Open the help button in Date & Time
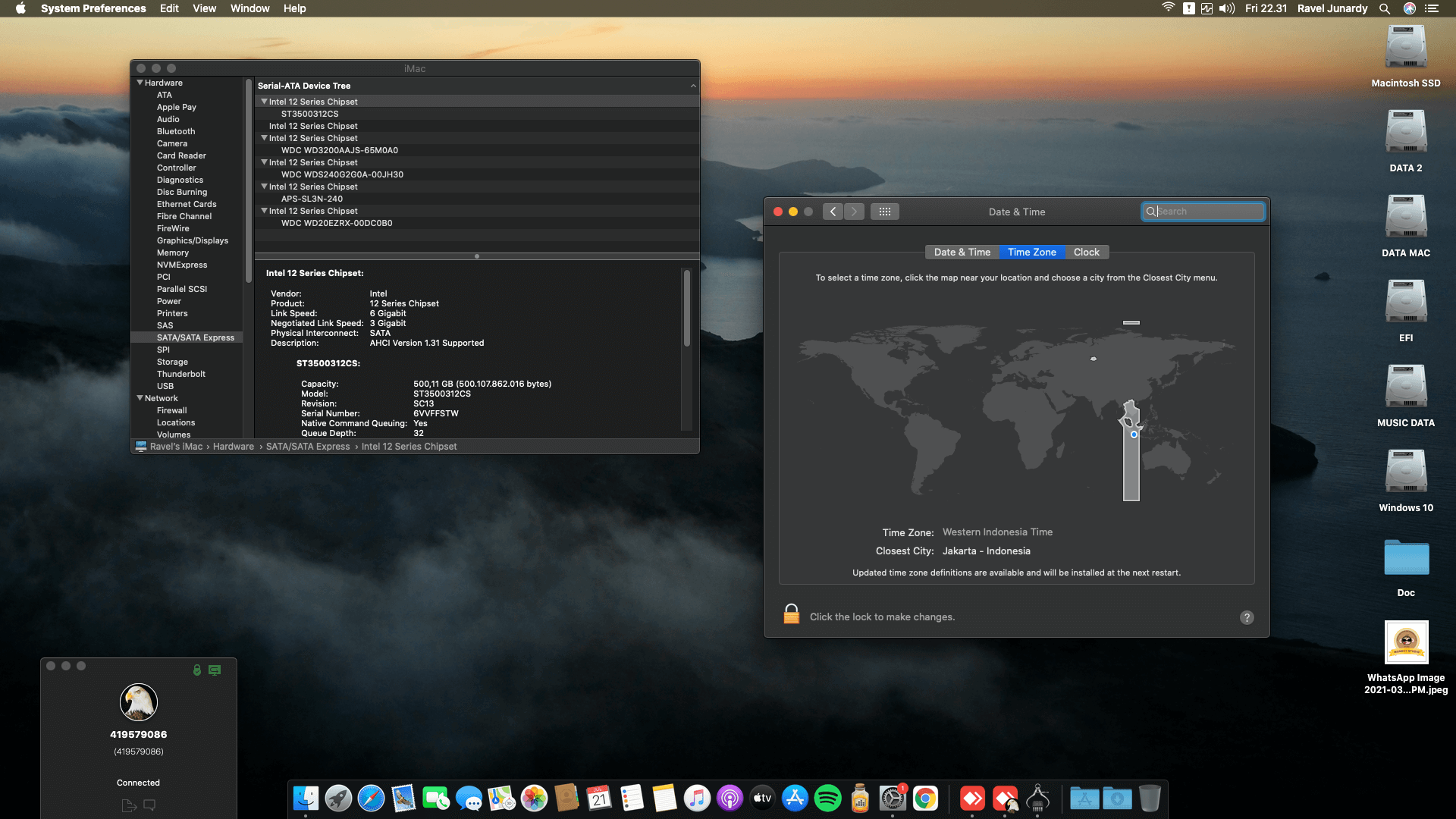Screen dimensions: 1456x819 click(x=1247, y=617)
